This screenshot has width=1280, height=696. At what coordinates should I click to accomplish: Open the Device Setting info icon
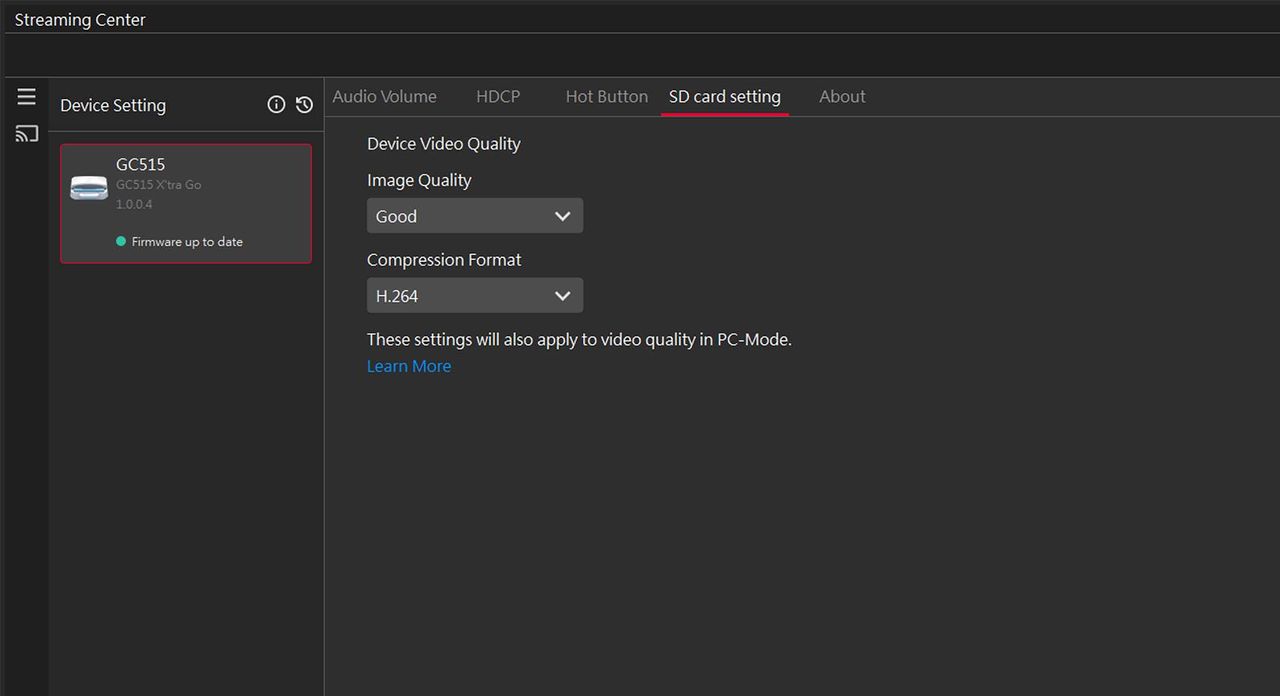pyautogui.click(x=276, y=105)
